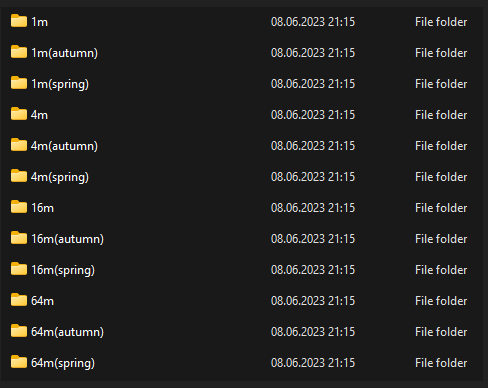Select the 4m(autumn) name text

tap(64, 146)
